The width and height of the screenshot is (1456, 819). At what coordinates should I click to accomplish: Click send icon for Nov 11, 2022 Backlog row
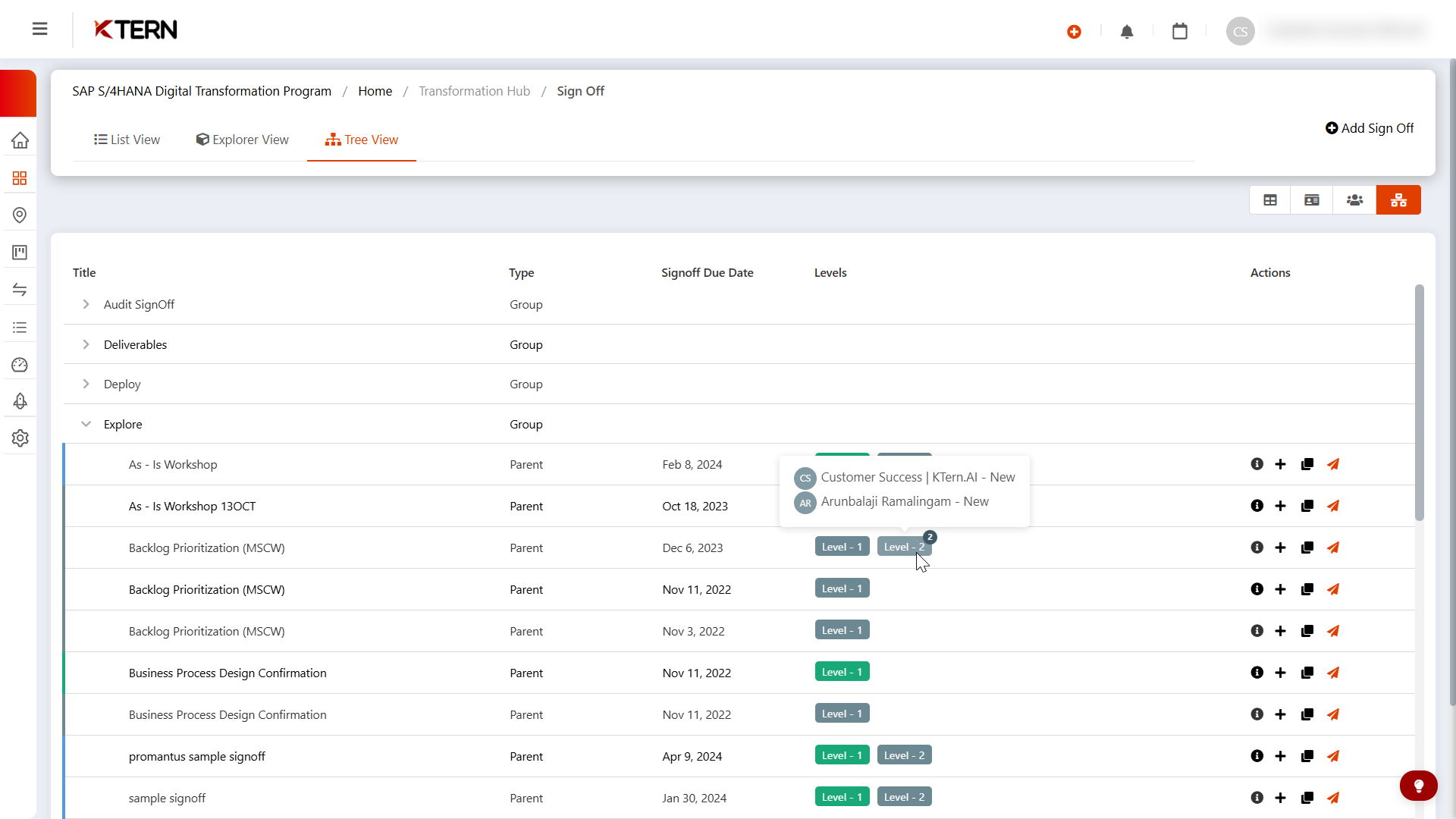pyautogui.click(x=1333, y=589)
